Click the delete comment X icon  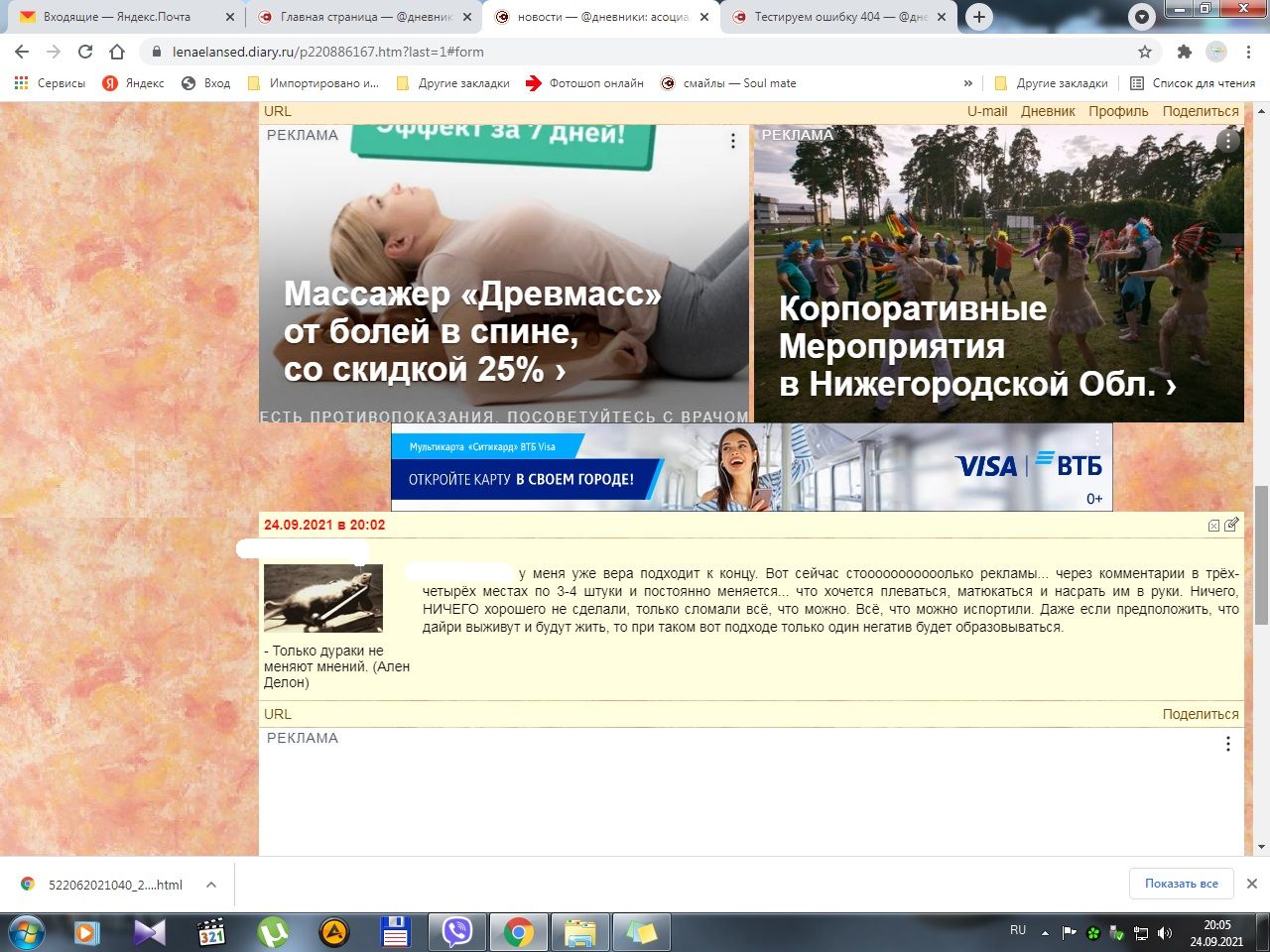tap(1213, 526)
